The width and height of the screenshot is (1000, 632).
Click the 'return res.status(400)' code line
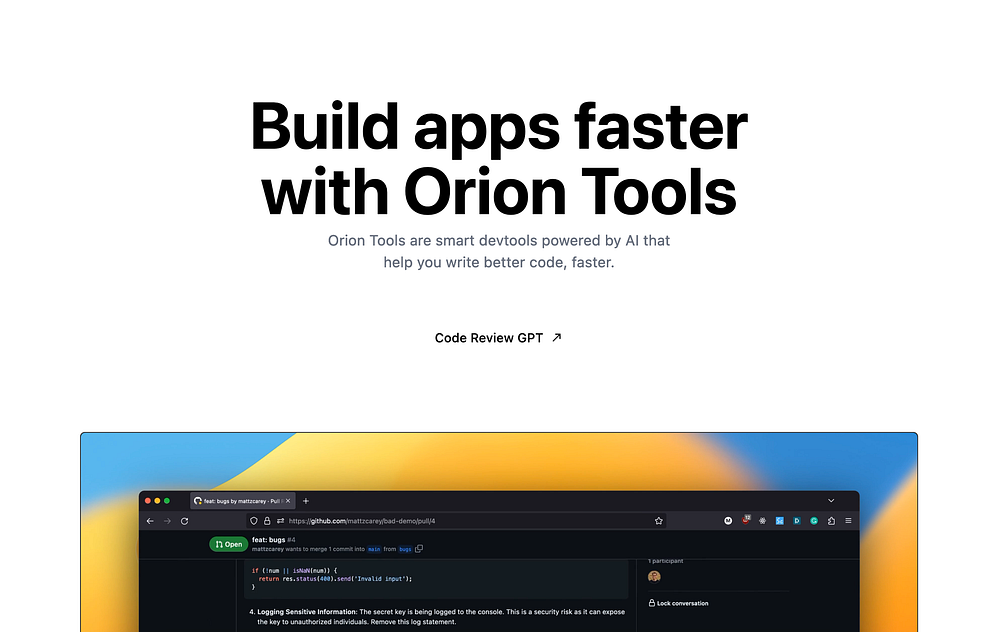(x=335, y=579)
